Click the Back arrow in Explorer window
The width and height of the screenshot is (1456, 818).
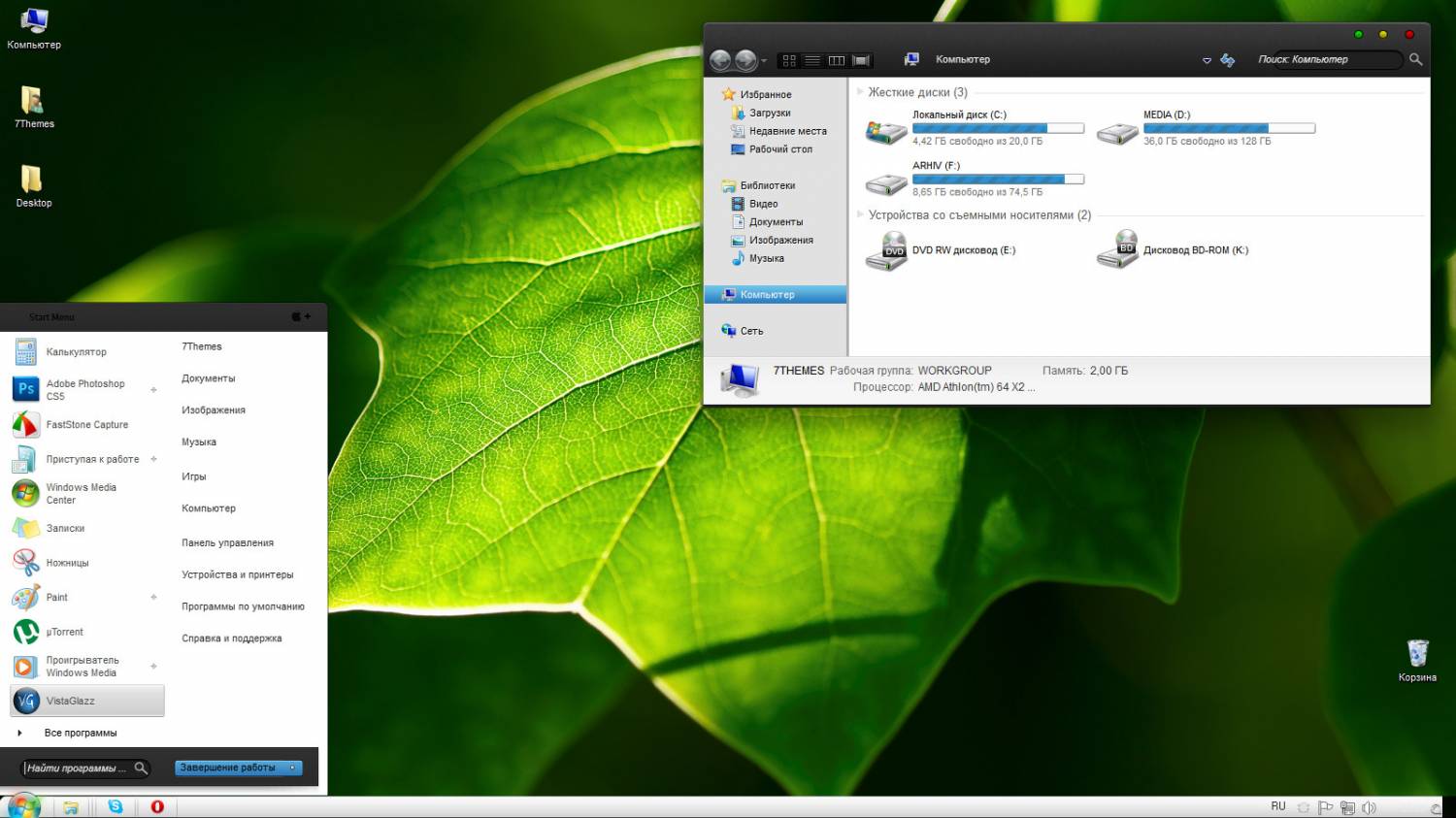[720, 60]
